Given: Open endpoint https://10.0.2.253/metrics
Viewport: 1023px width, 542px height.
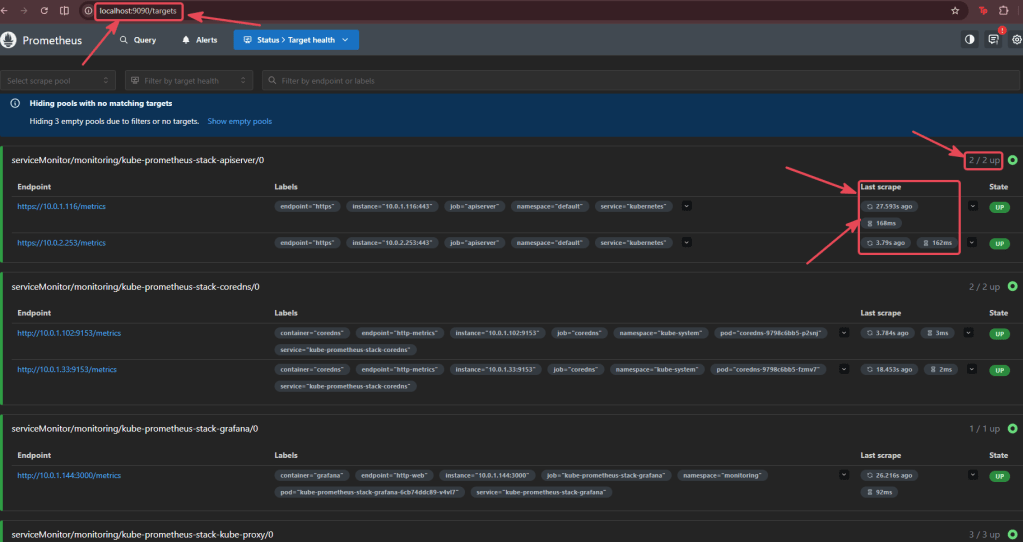Looking at the screenshot, I should coord(61,243).
